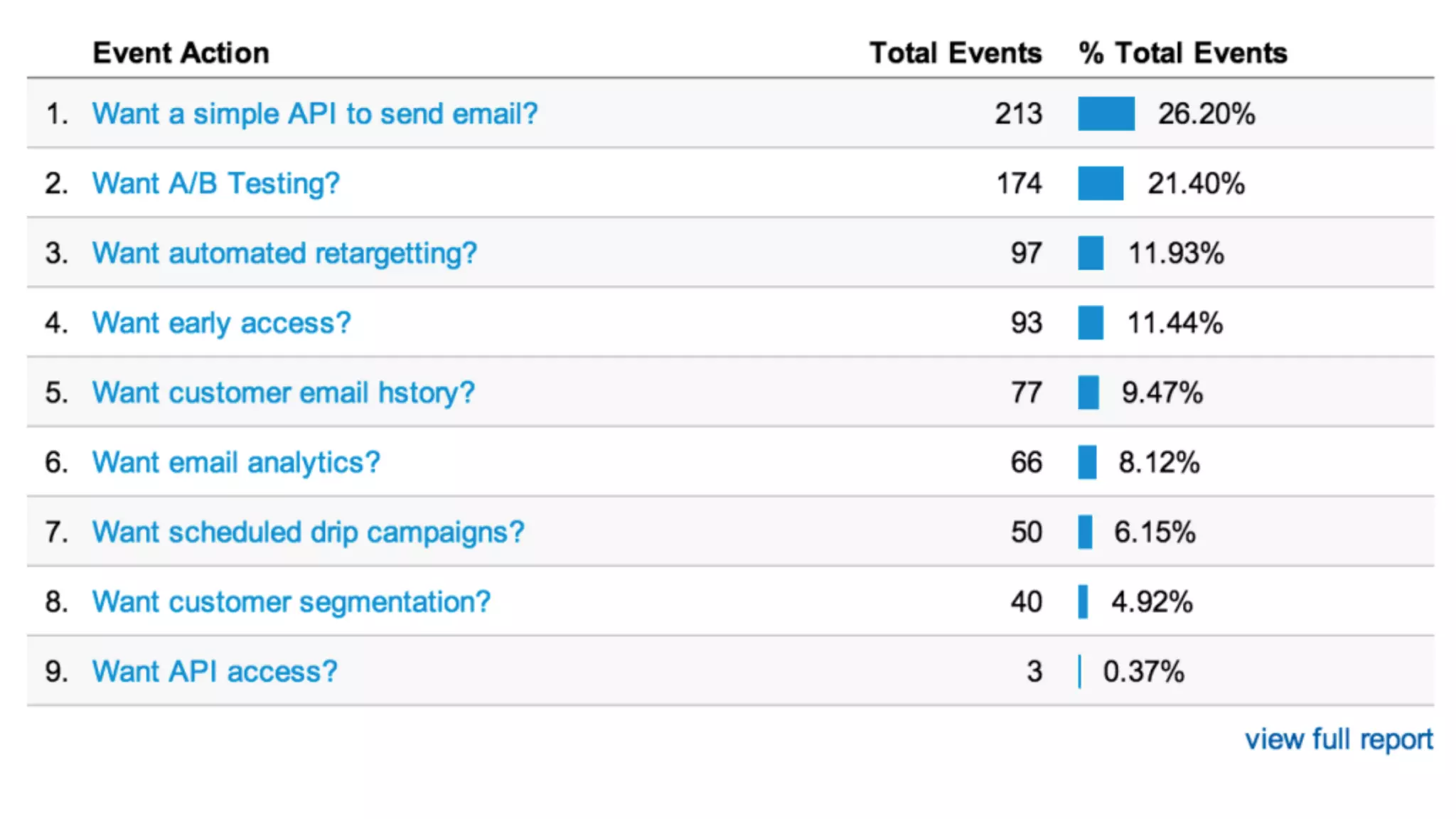The height and width of the screenshot is (819, 1456).
Task: Select the "Want early access?" link
Action: [221, 323]
